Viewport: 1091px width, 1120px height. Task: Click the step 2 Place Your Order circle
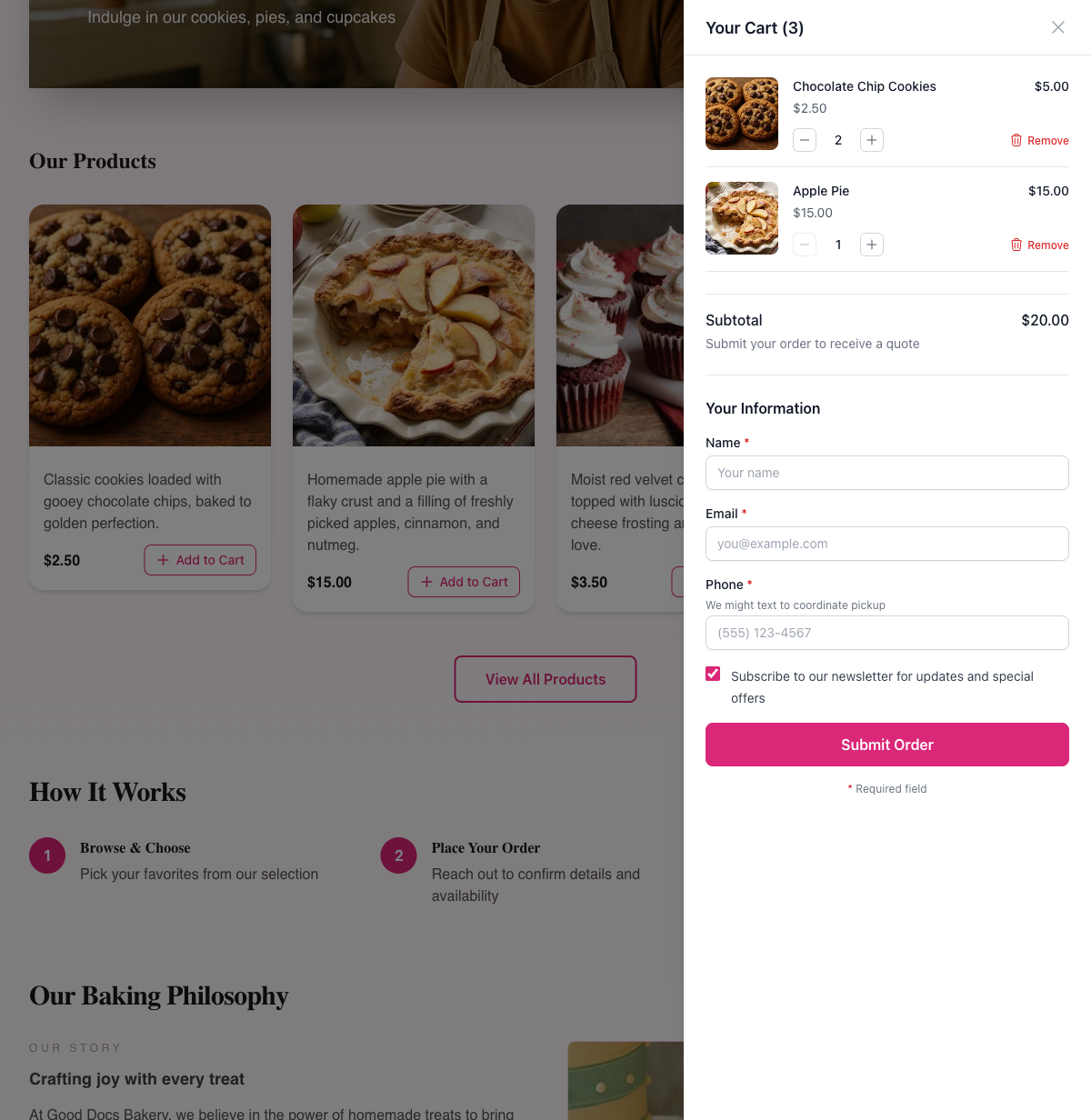[x=398, y=855]
